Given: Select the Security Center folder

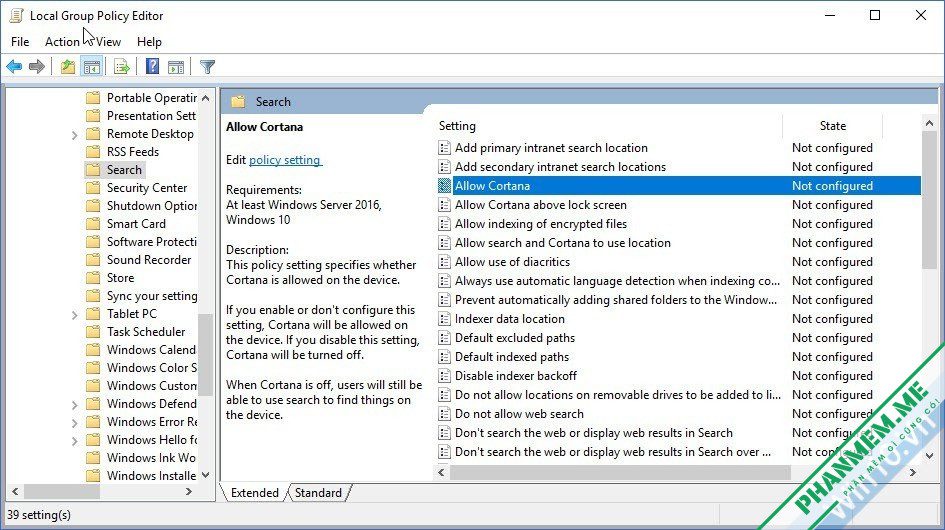Looking at the screenshot, I should click(x=147, y=188).
